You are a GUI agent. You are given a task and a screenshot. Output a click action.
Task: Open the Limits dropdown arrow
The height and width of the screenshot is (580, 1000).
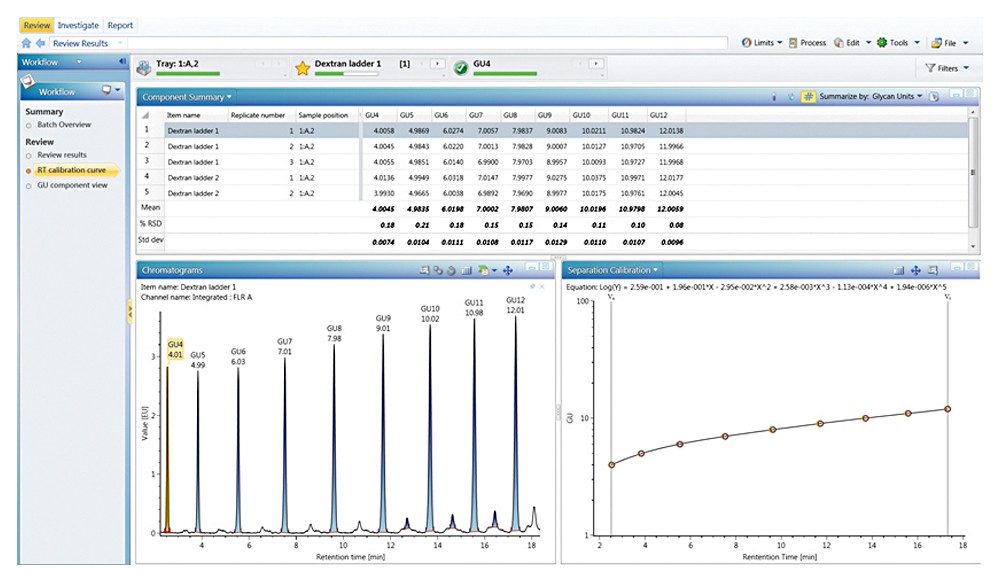pyautogui.click(x=779, y=43)
